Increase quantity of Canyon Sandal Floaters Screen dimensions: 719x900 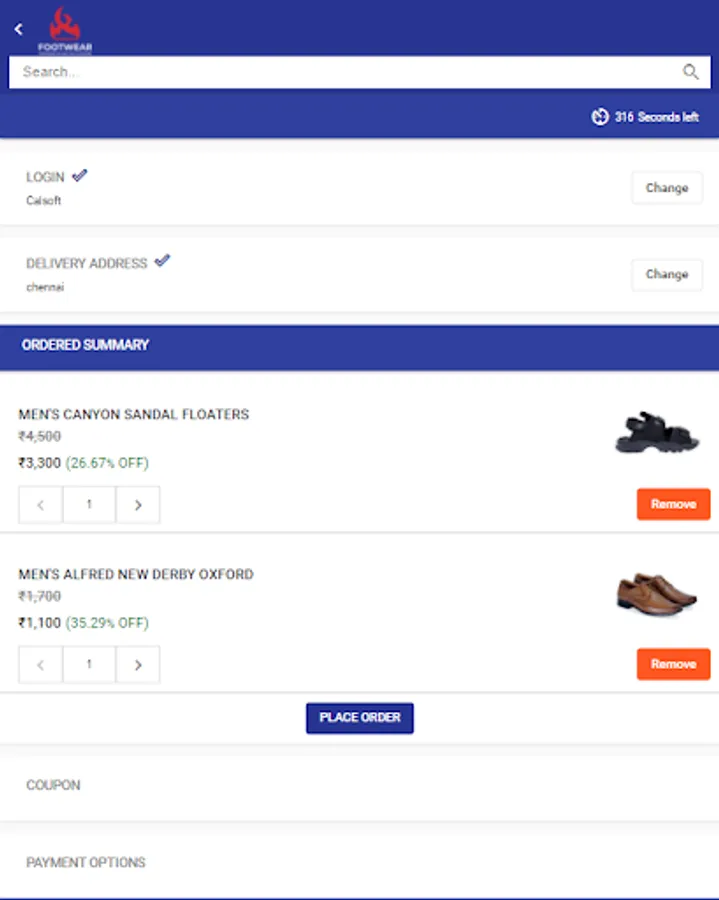click(x=138, y=505)
